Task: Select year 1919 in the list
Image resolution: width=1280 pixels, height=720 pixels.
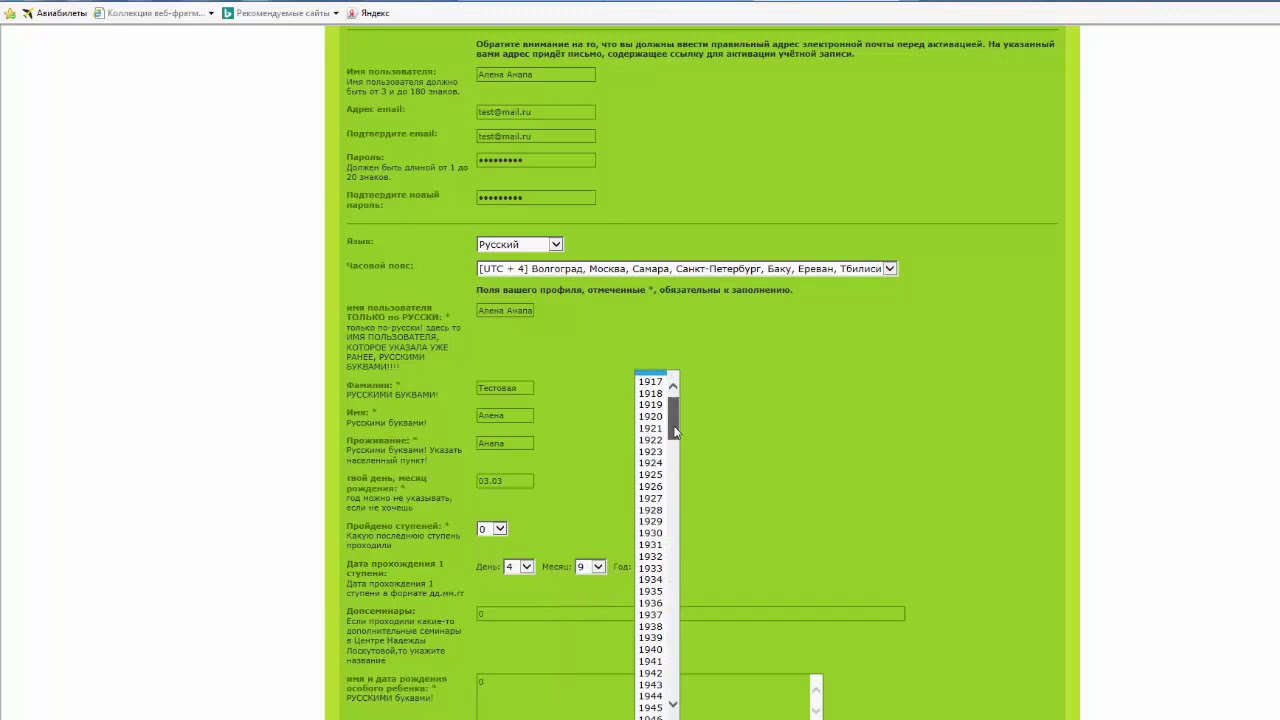Action: click(x=650, y=405)
